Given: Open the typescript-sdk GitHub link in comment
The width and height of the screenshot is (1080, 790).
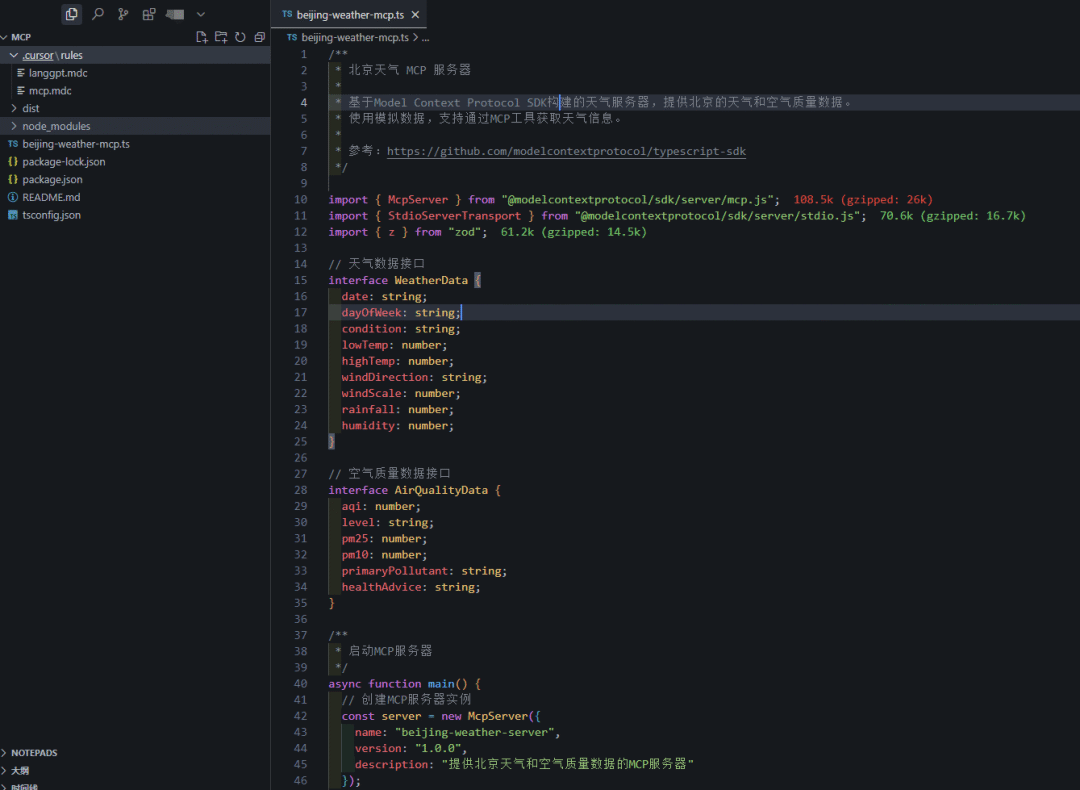Looking at the screenshot, I should point(566,152).
